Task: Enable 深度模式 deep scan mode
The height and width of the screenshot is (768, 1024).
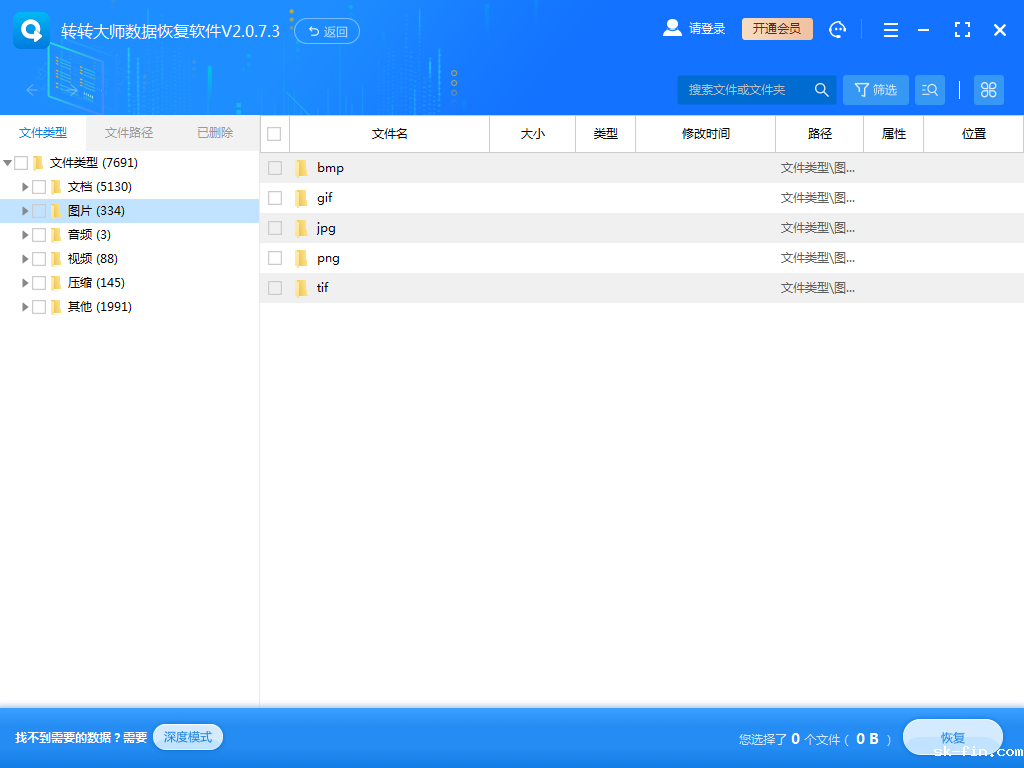Action: pyautogui.click(x=187, y=736)
